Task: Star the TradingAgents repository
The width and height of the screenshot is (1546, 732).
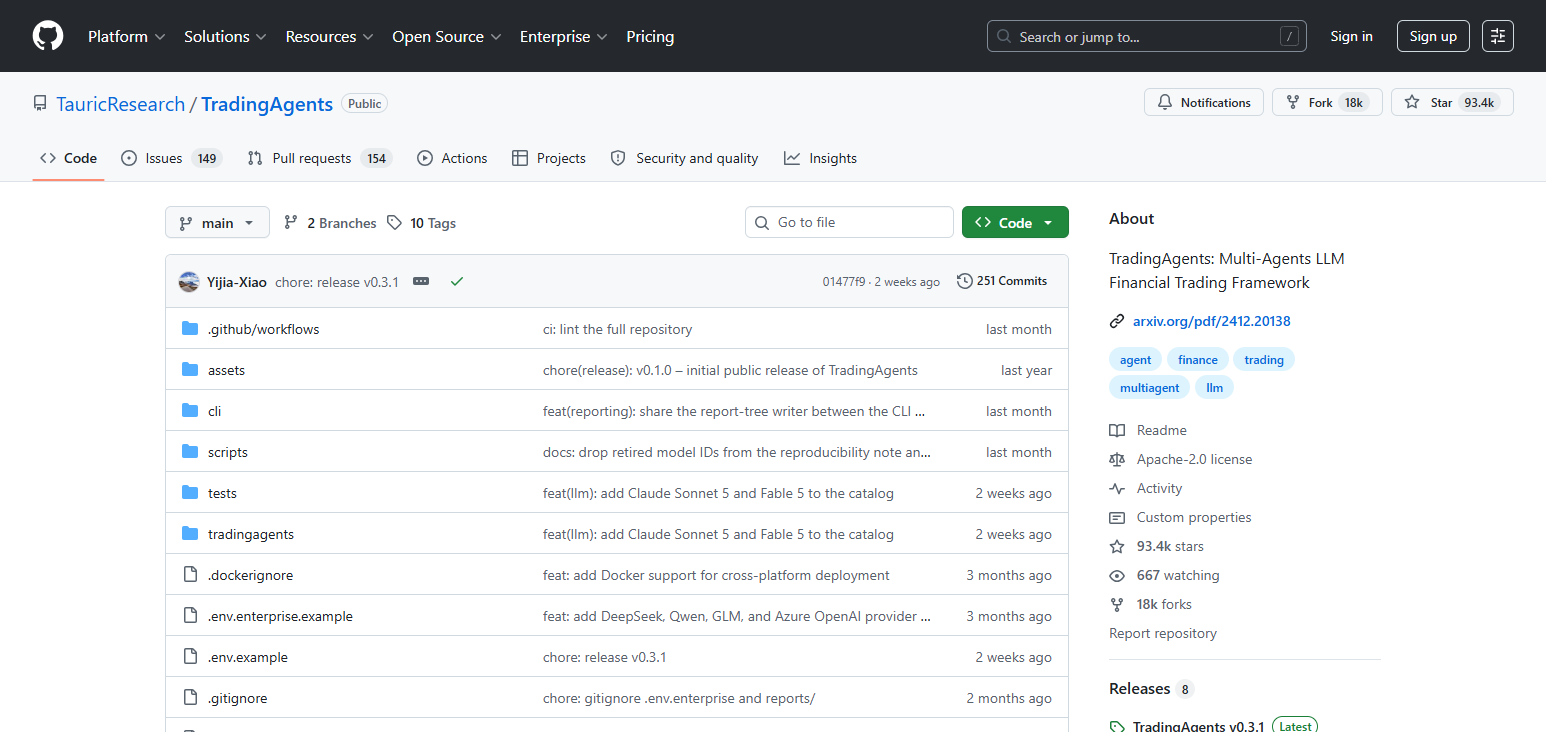Action: point(1452,102)
